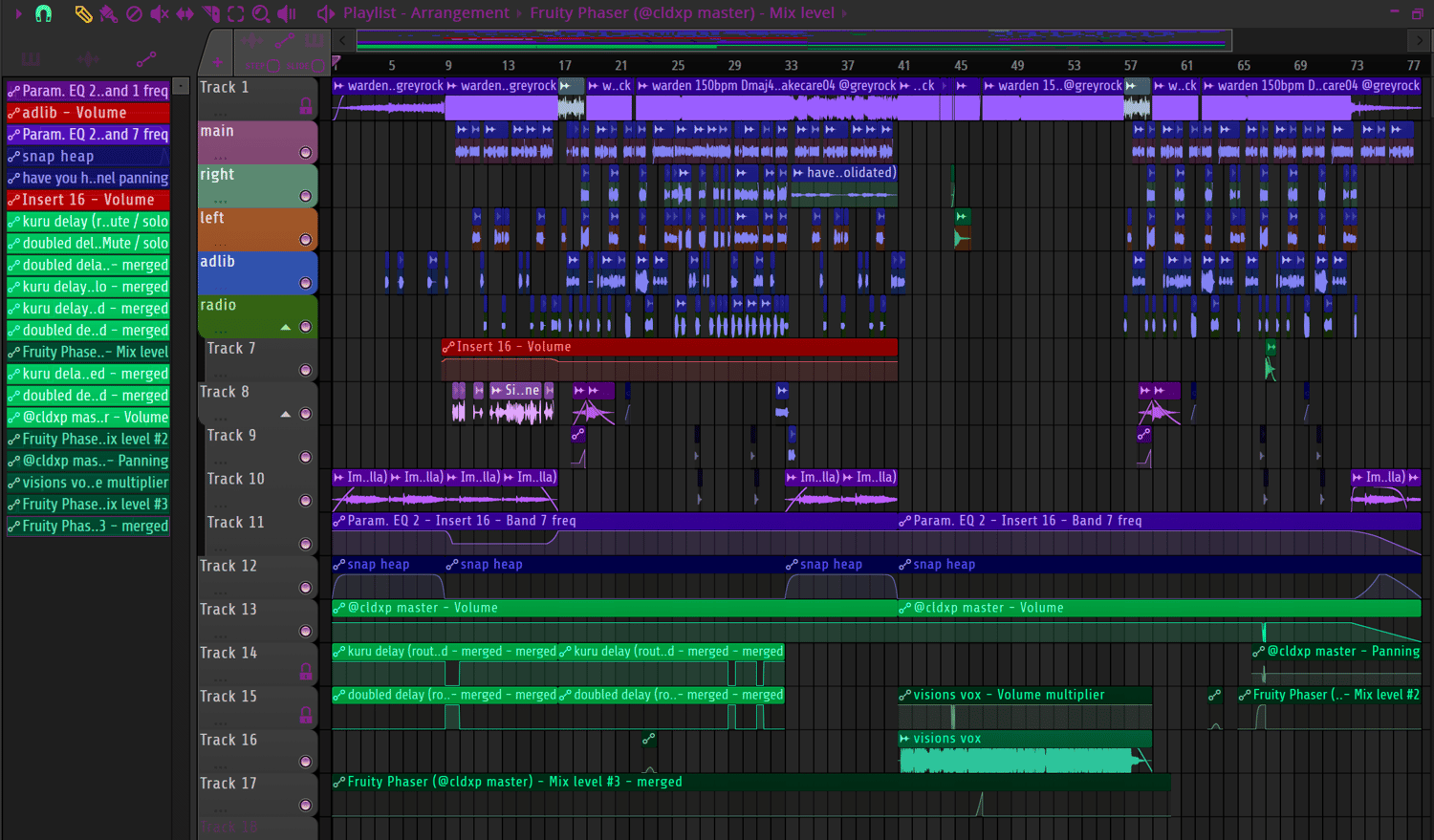Pick the waveform audio icon in the track header tab
This screenshot has height=840, width=1434.
253,41
